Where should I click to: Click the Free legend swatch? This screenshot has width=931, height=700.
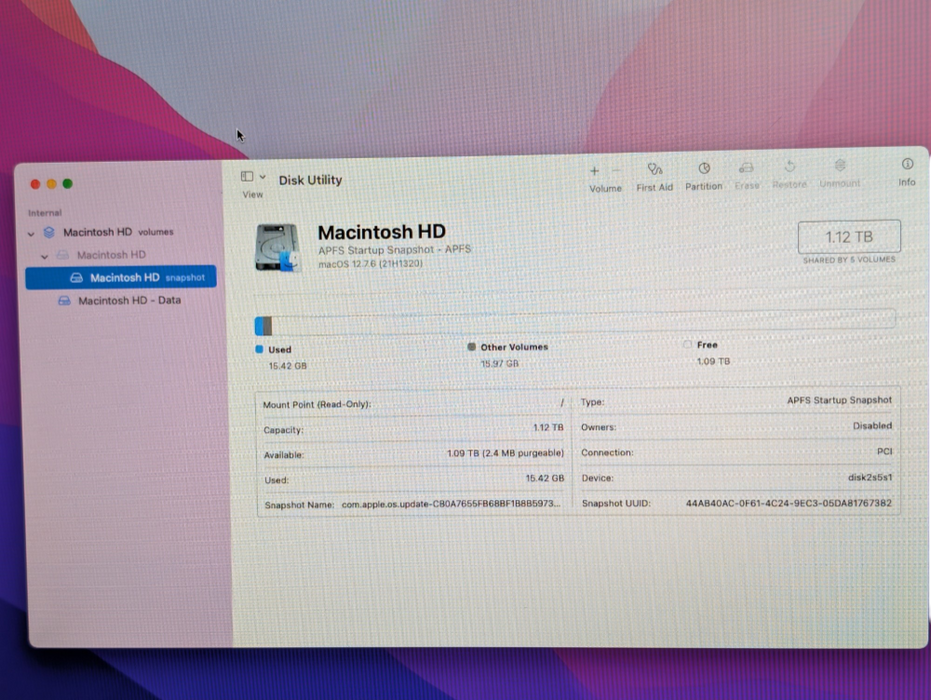(x=688, y=344)
